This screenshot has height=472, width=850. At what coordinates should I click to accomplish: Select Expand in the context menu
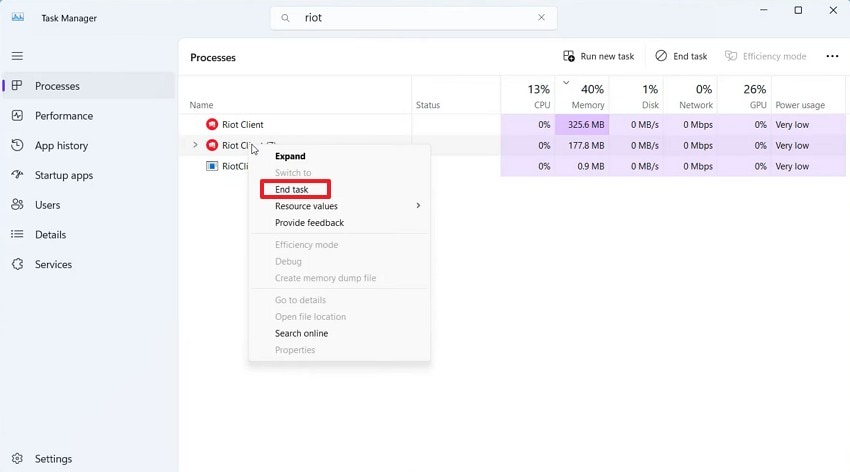tap(290, 156)
